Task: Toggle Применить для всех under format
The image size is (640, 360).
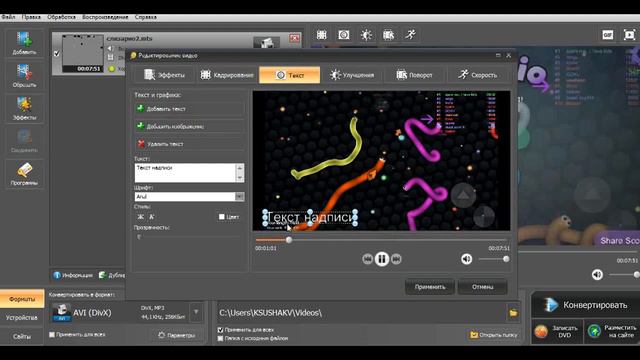Action: tap(52, 335)
